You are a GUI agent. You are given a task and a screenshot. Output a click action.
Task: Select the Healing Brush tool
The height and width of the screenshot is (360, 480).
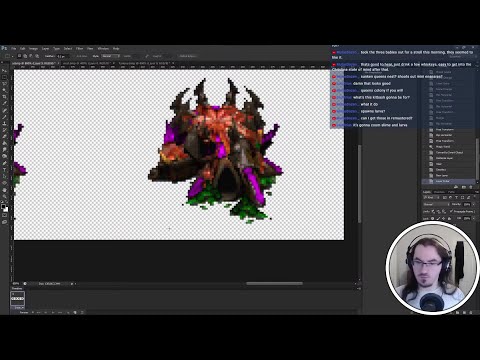(5, 110)
